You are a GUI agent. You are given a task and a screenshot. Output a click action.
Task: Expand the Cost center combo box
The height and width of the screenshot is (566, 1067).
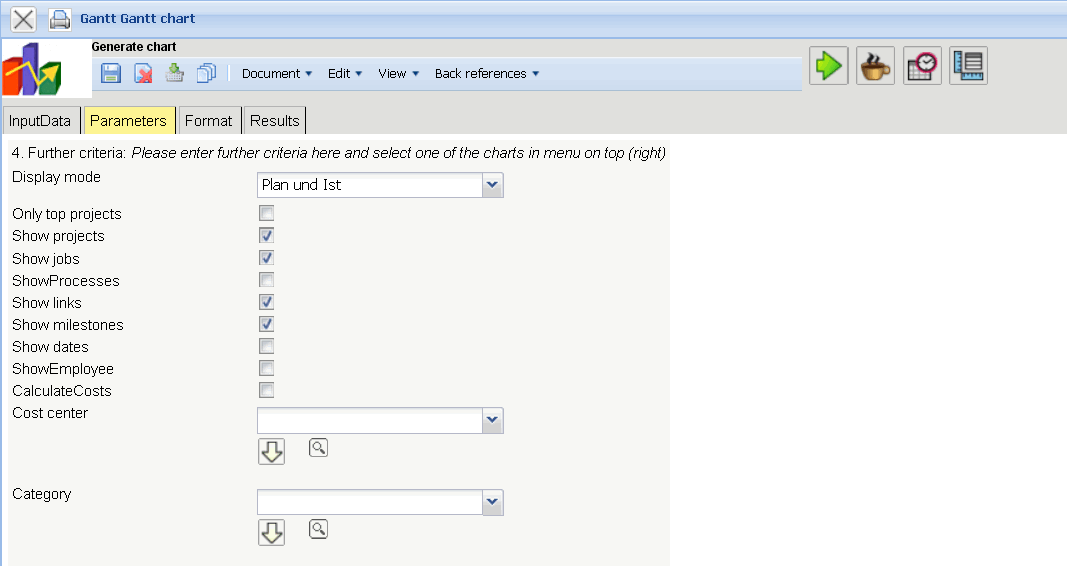click(492, 421)
